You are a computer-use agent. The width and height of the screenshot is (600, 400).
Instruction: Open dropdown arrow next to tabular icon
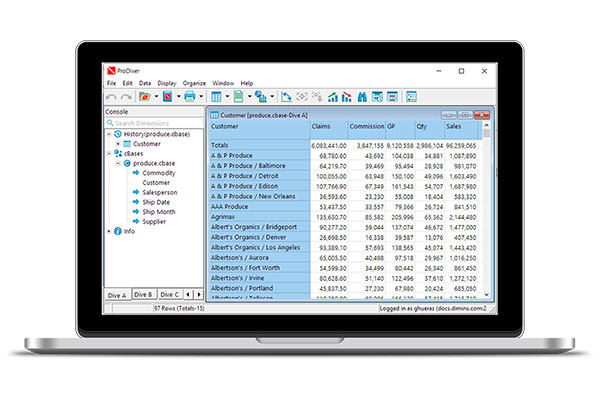(227, 96)
